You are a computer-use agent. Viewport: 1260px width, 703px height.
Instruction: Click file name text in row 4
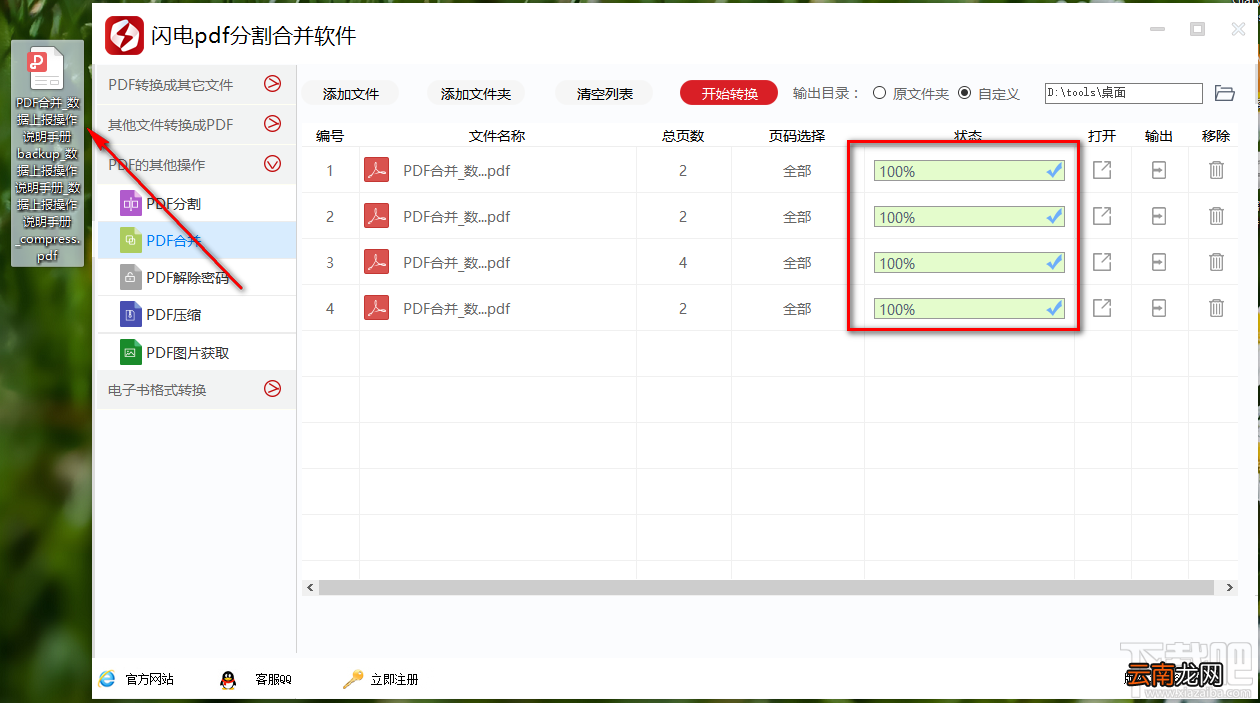click(457, 309)
